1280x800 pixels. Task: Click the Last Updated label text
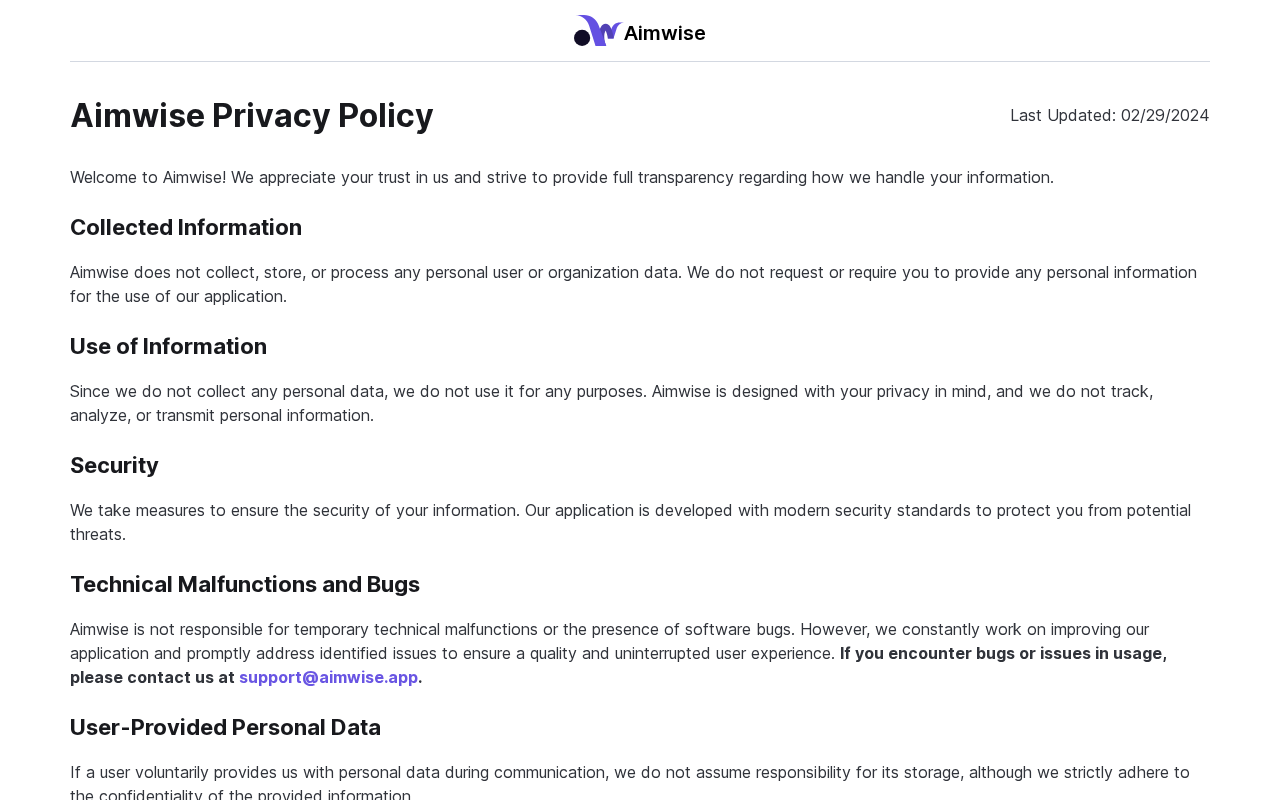click(x=1062, y=115)
